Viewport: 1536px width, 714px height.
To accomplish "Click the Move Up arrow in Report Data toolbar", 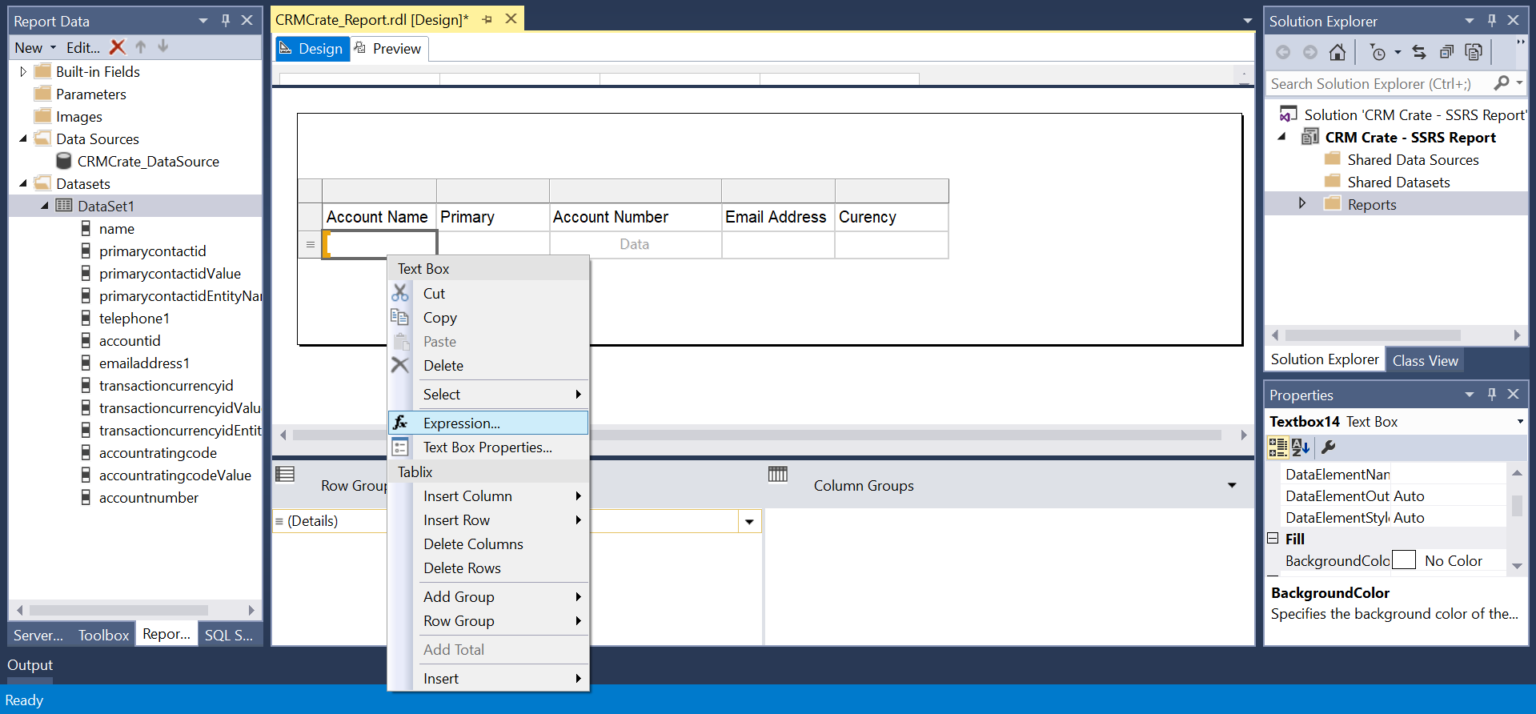I will 140,47.
